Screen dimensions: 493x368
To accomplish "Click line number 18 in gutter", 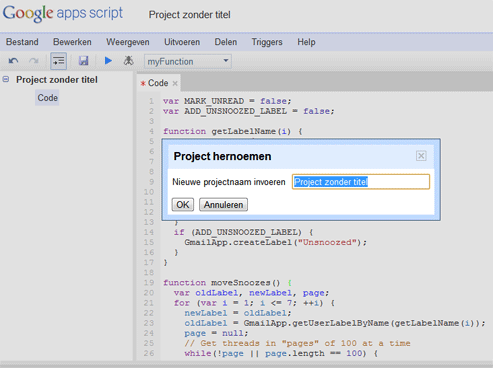I will pyautogui.click(x=149, y=273).
